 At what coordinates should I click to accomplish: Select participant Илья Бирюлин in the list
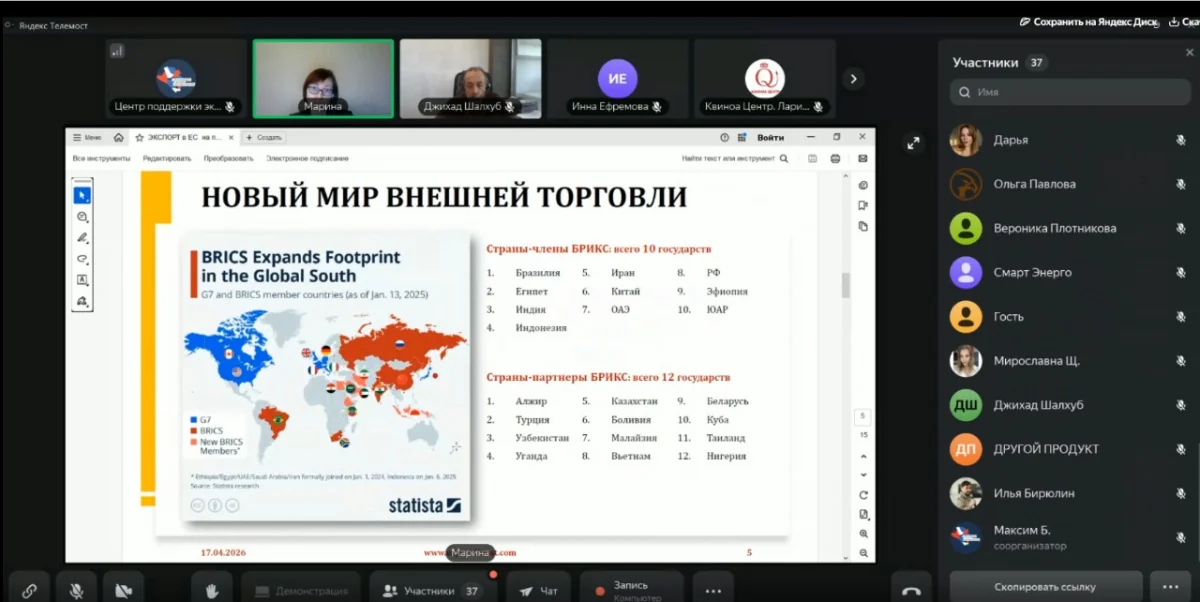1069,493
